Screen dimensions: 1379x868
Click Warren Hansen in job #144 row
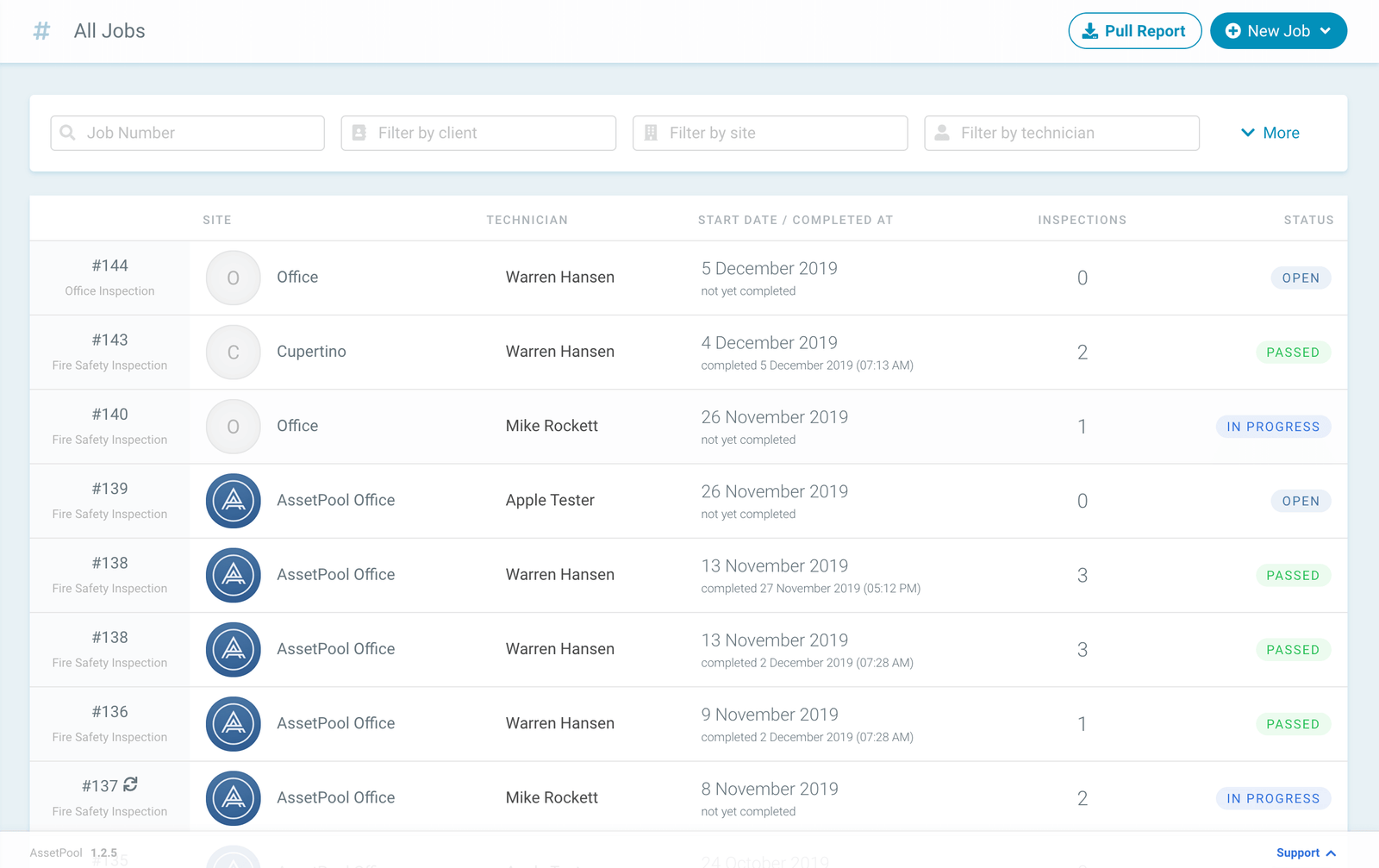[x=560, y=277]
